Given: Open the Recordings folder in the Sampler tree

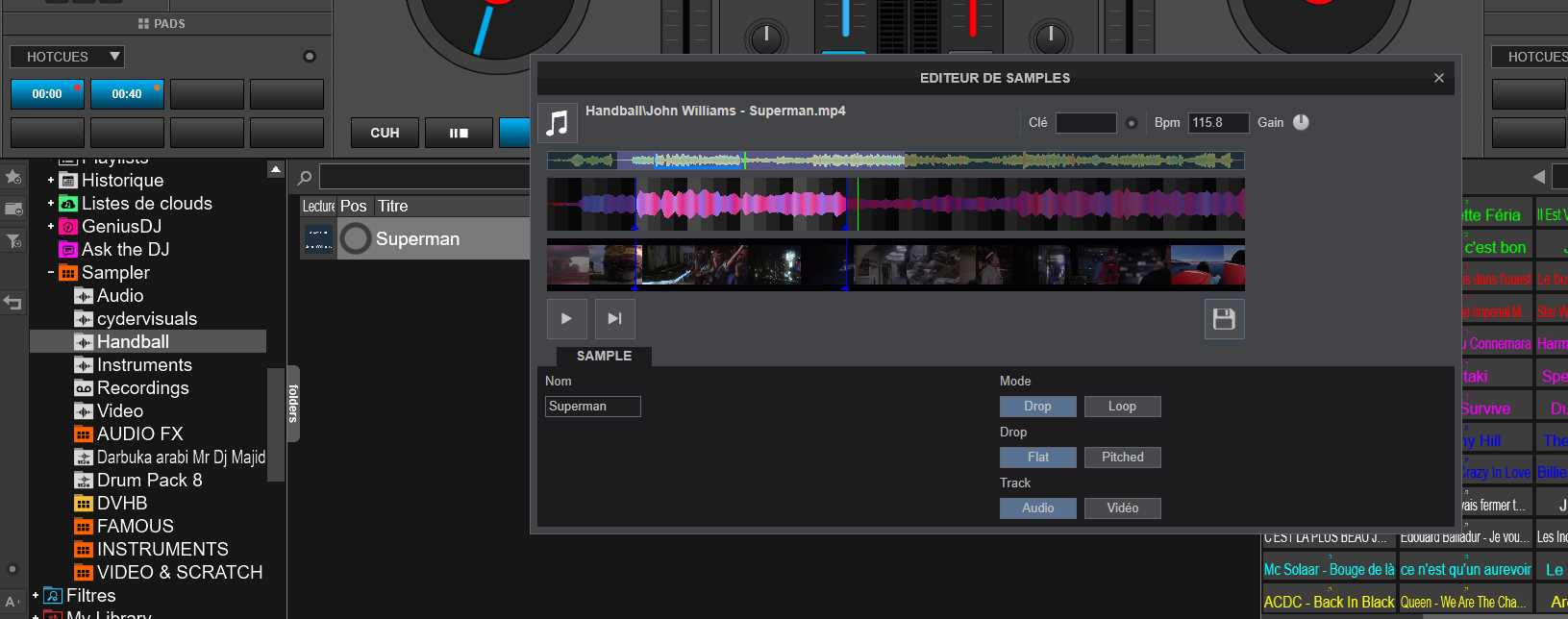Looking at the screenshot, I should click(x=142, y=388).
